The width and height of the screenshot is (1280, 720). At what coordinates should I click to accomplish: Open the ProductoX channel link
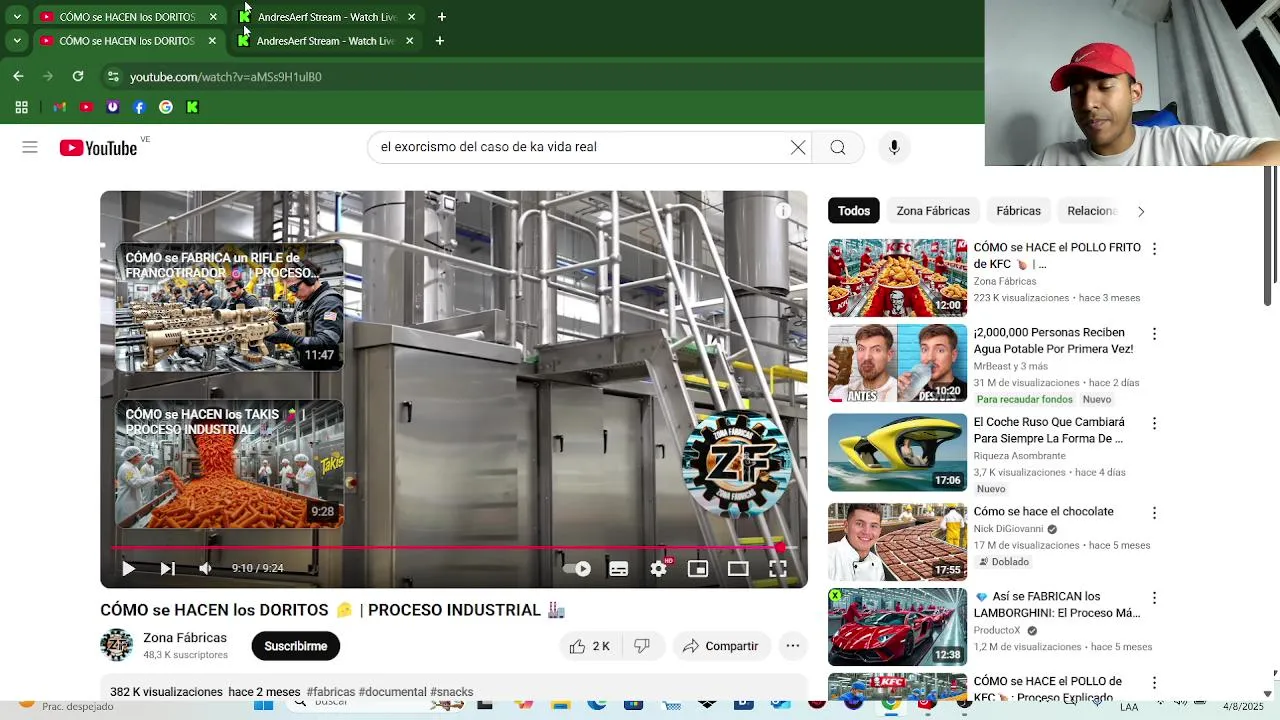(x=997, y=631)
